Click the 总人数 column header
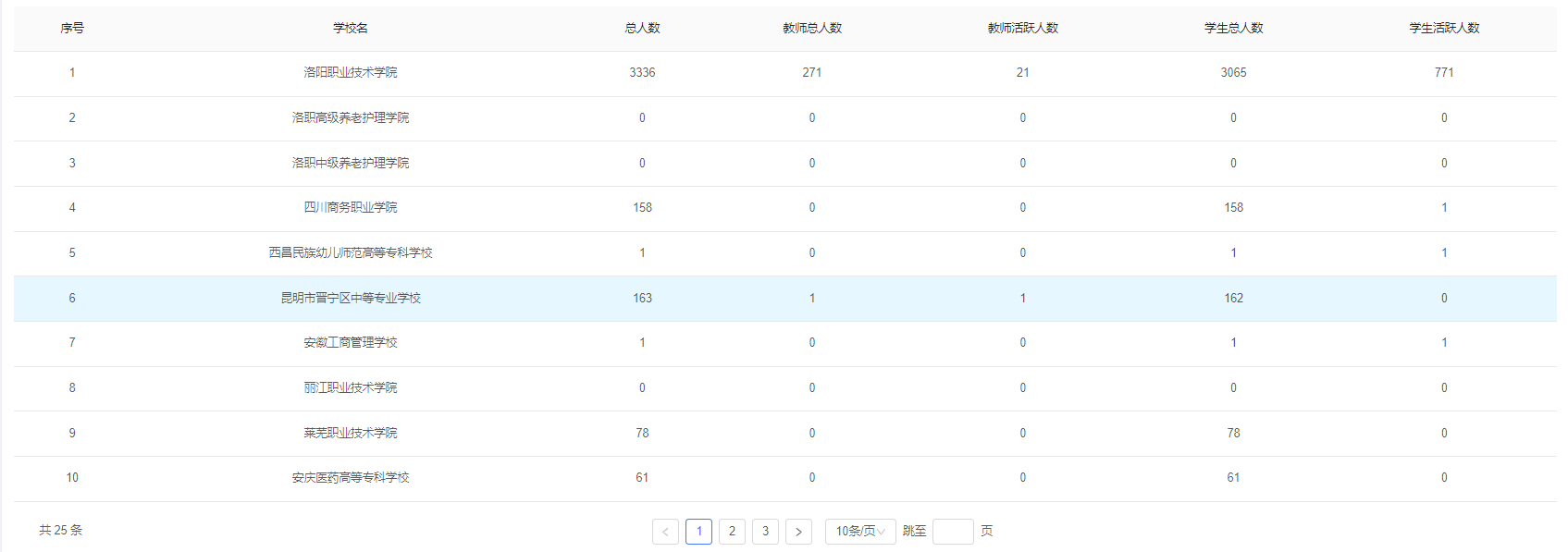The height and width of the screenshot is (552, 1568). point(642,28)
